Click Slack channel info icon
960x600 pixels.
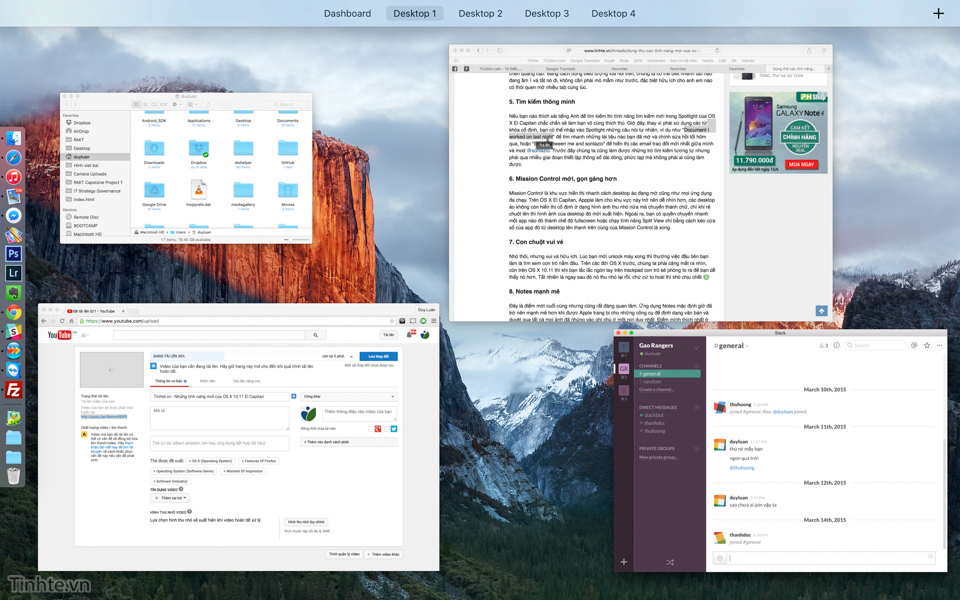(x=836, y=345)
